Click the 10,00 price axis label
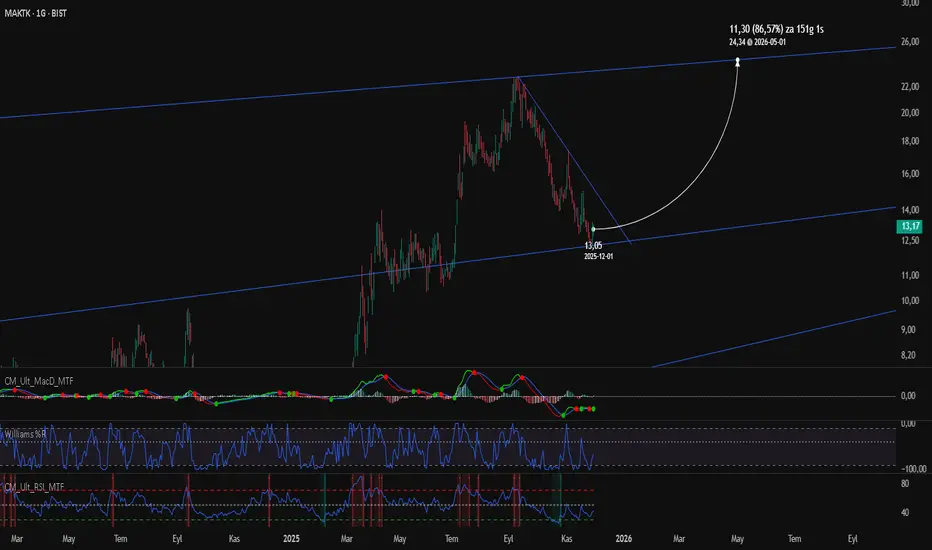932x550 pixels. 910,301
